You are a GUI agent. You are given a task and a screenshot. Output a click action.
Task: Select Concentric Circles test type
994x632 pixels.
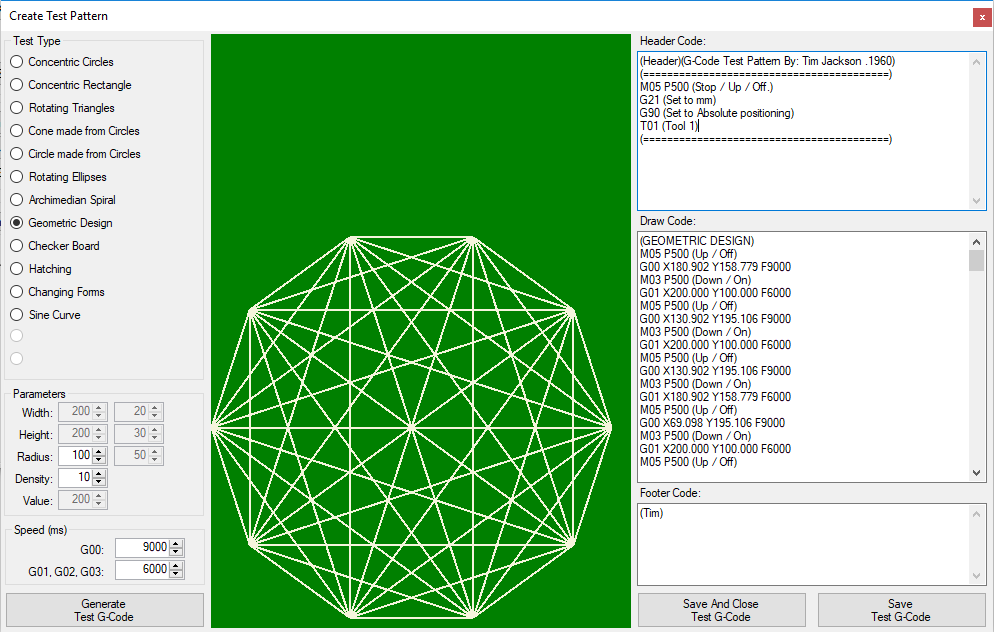pos(62,61)
